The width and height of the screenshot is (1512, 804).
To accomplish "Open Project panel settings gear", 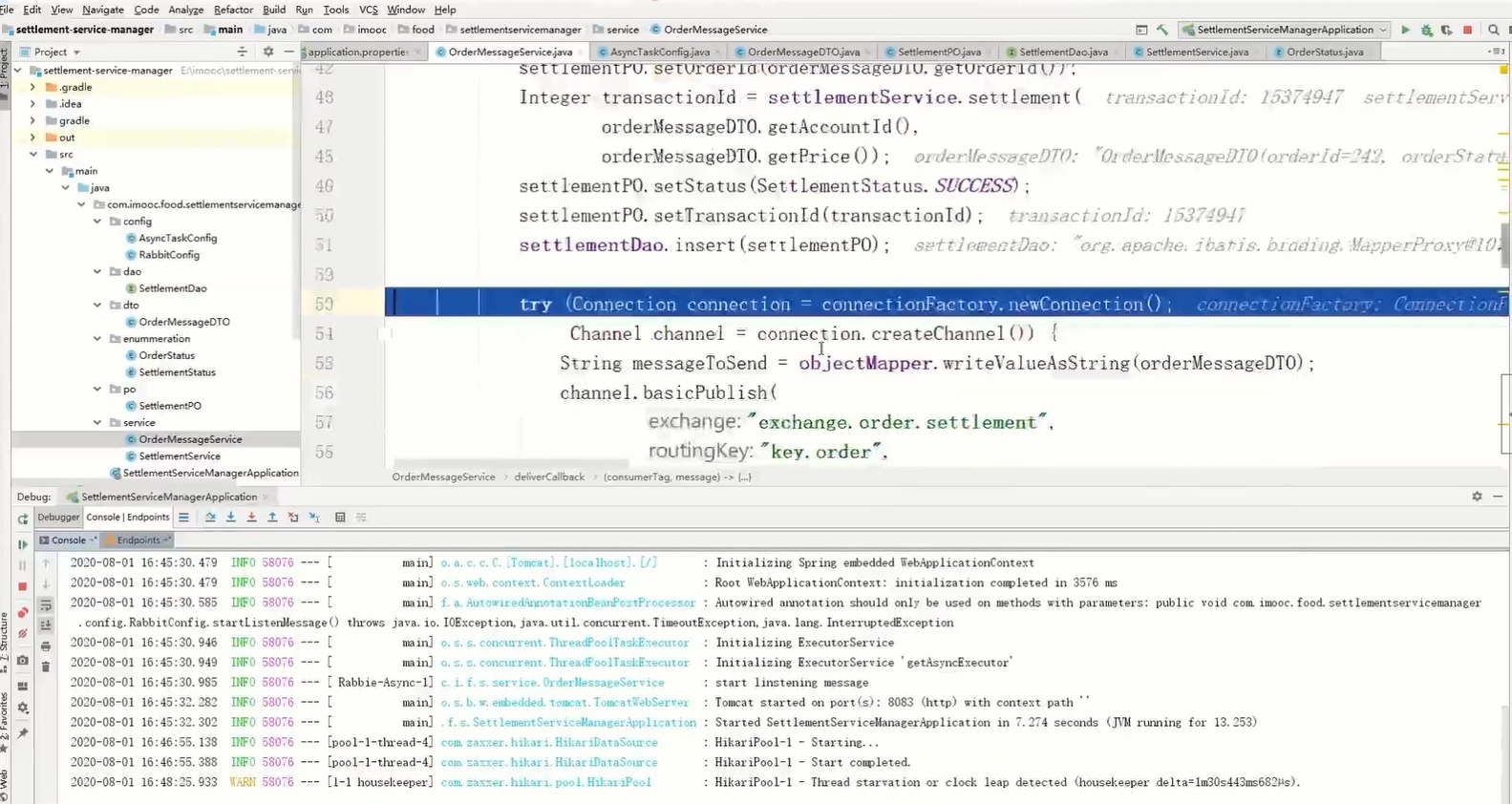I will [268, 52].
